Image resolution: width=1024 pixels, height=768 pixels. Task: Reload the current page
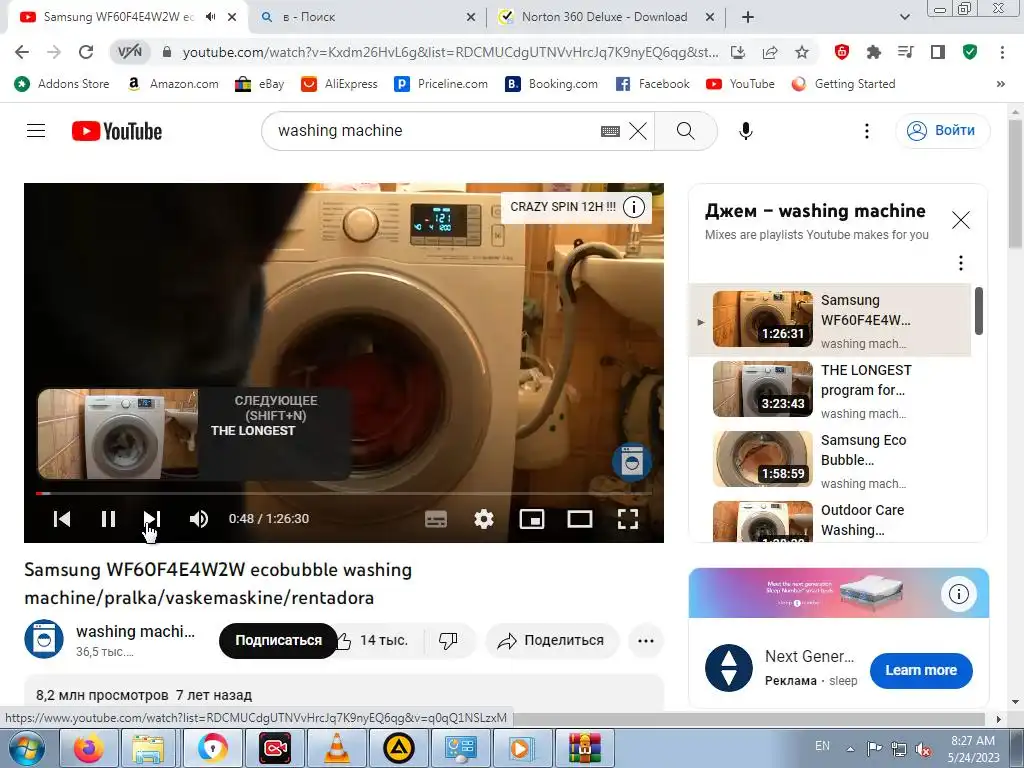click(x=86, y=52)
